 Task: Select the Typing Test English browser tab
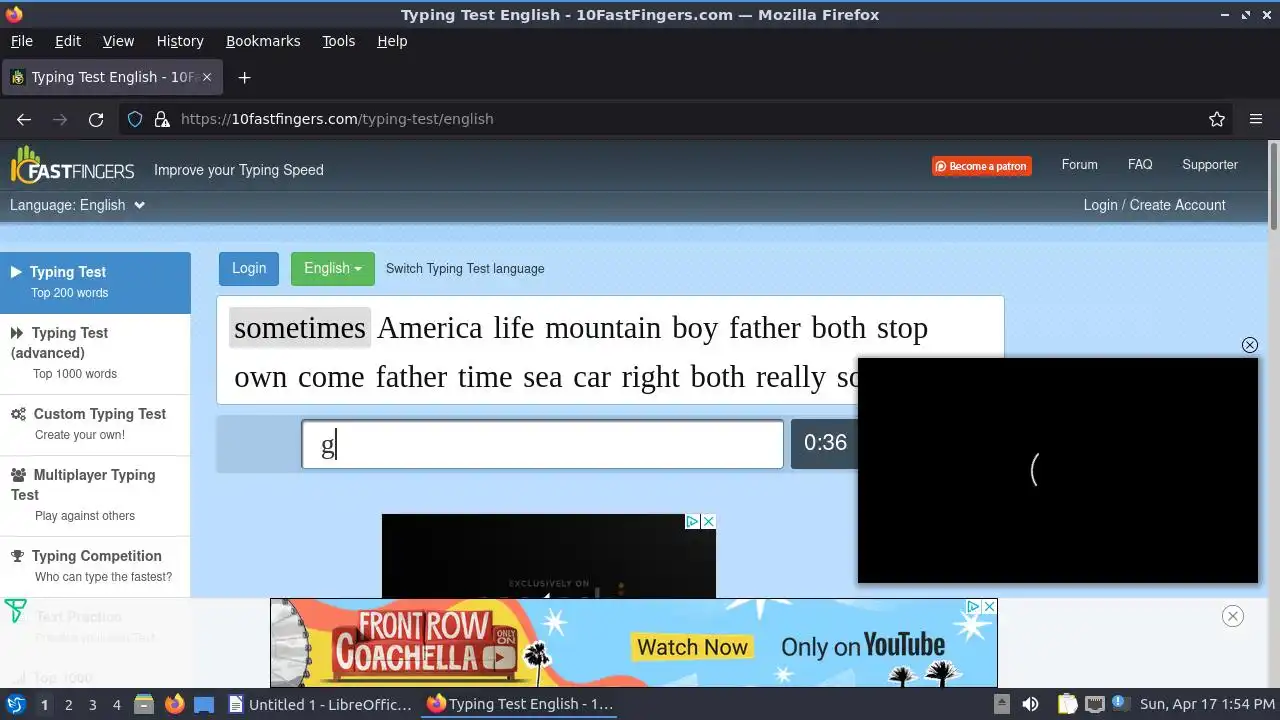pyautogui.click(x=112, y=77)
